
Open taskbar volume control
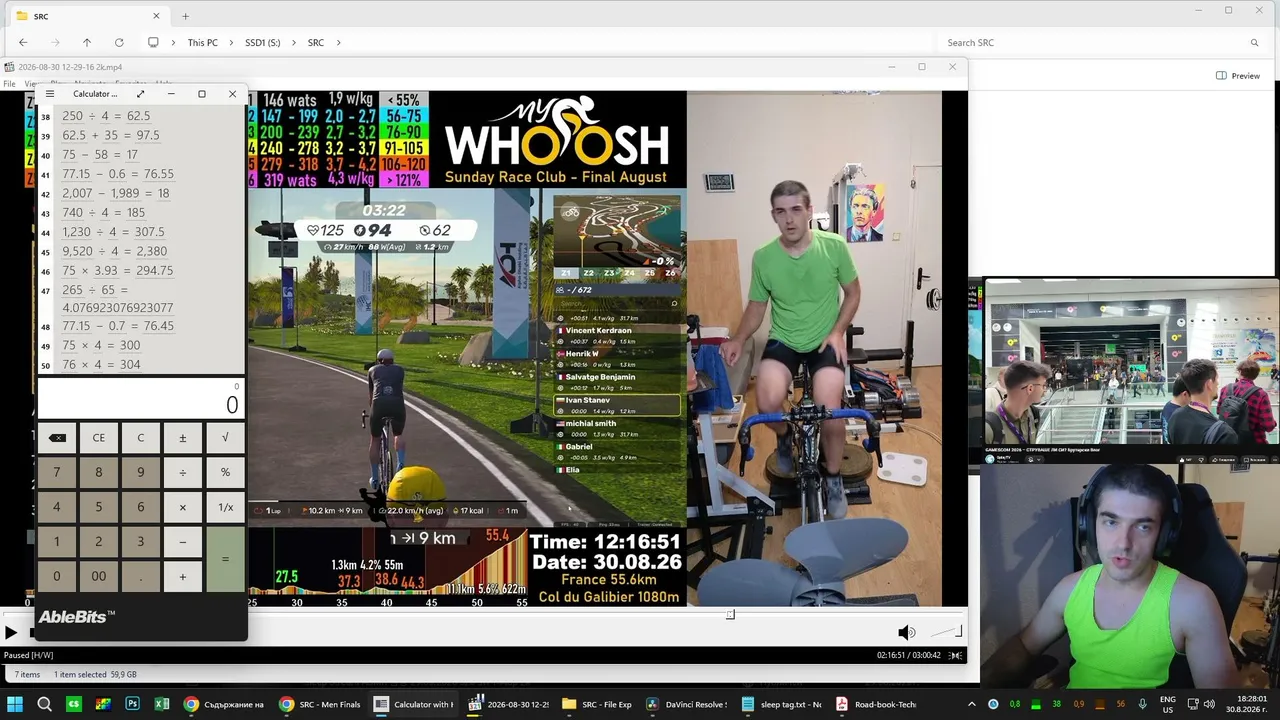1209,704
